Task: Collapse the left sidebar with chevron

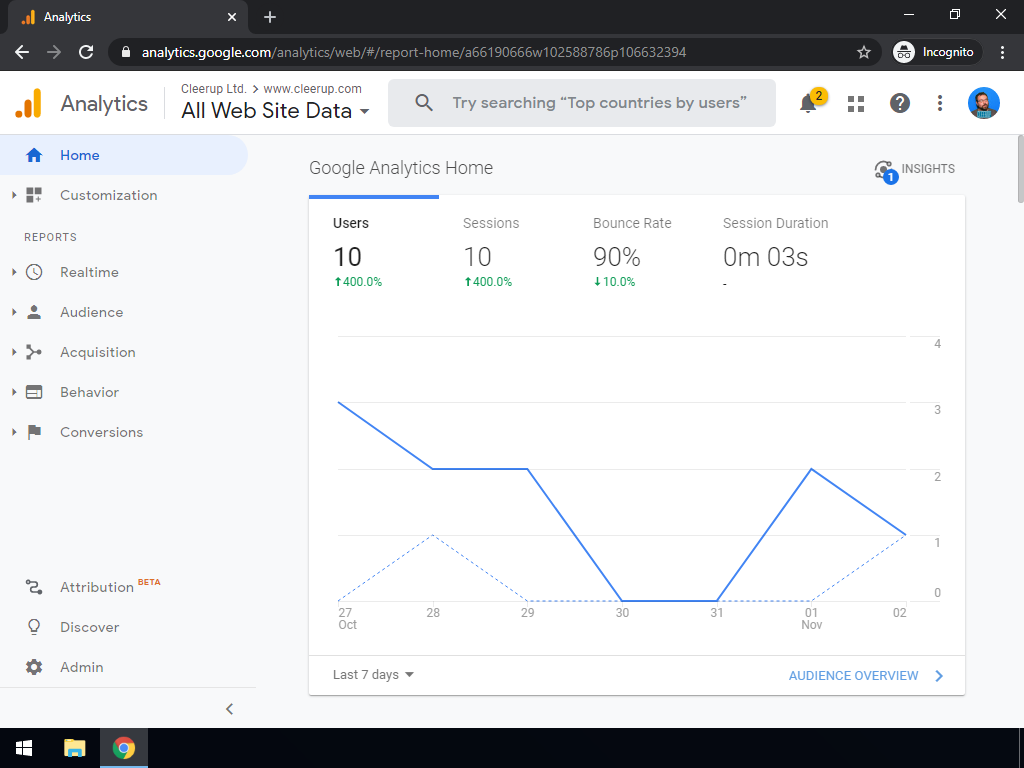Action: [229, 709]
